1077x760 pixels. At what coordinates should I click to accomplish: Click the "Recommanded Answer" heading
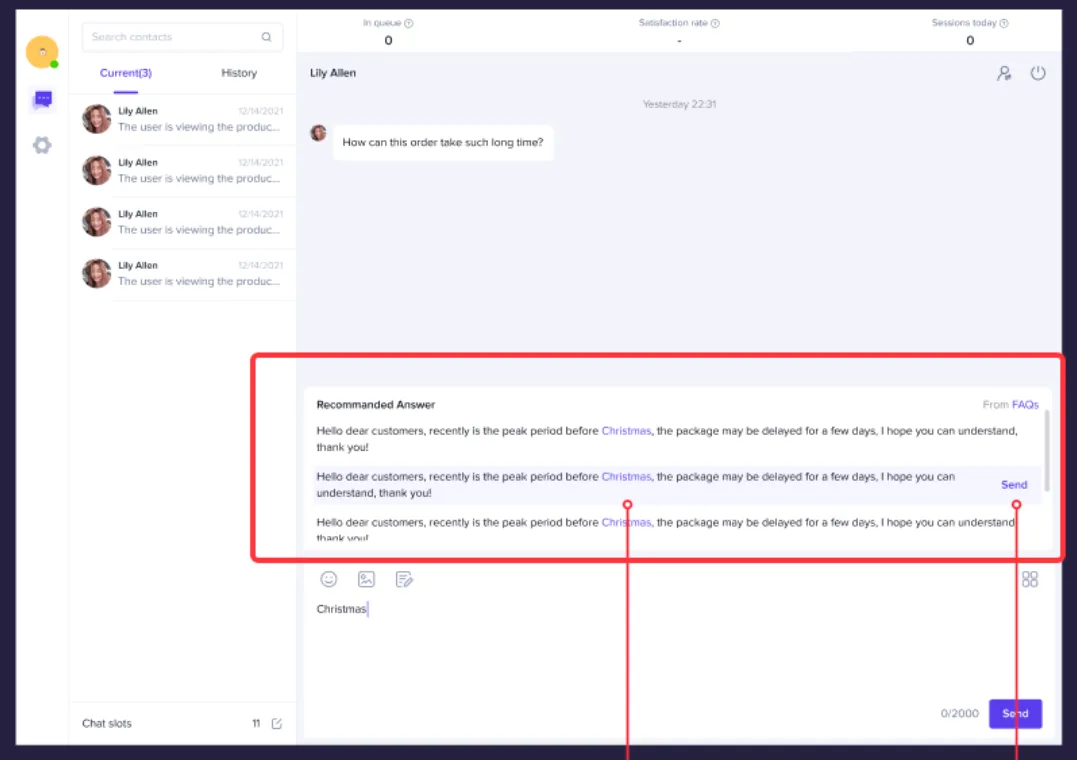tap(376, 405)
